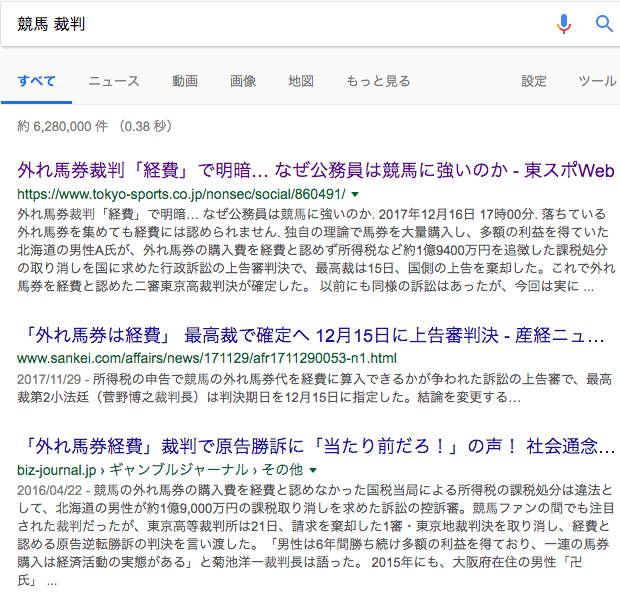Click the microphone voice search icon
The image size is (620, 594).
(x=564, y=24)
